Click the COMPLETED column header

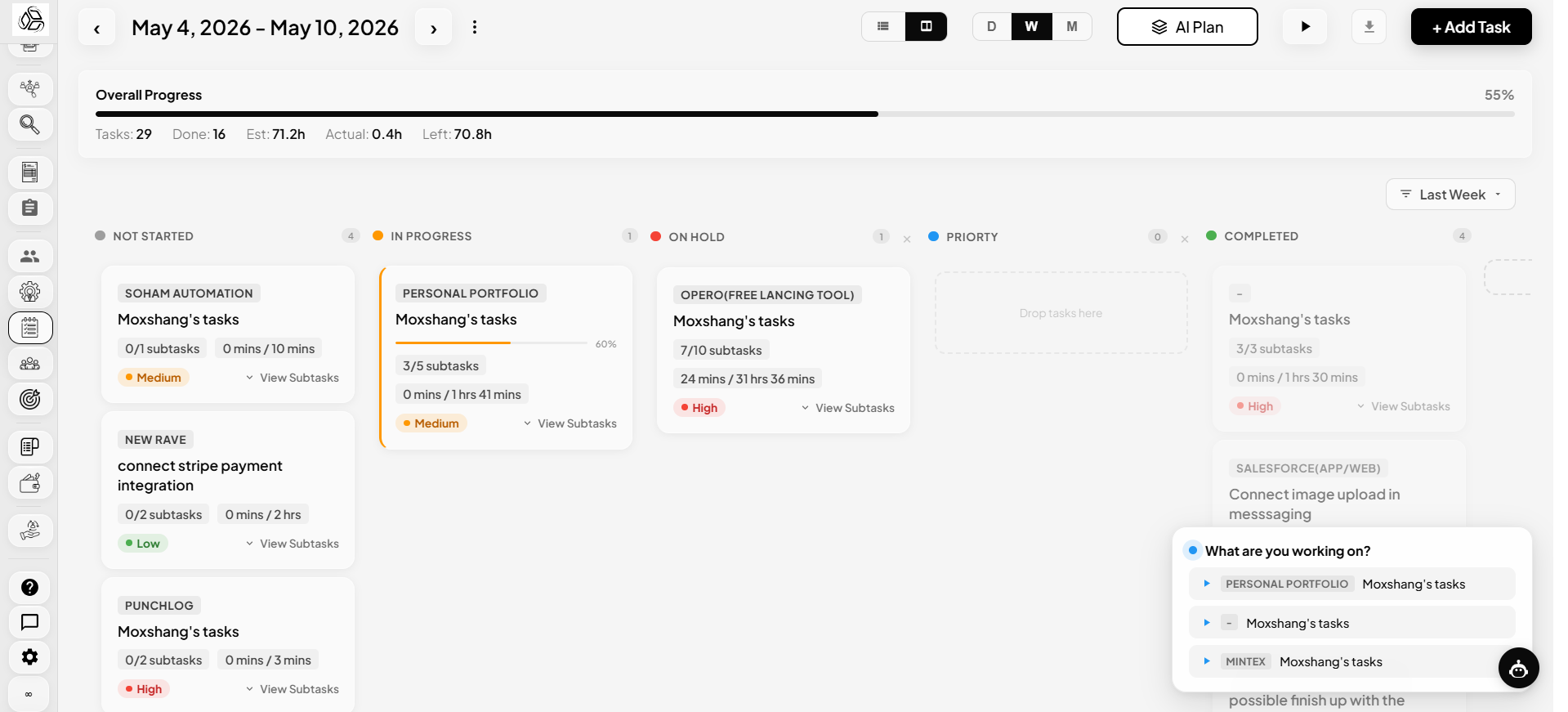1261,236
